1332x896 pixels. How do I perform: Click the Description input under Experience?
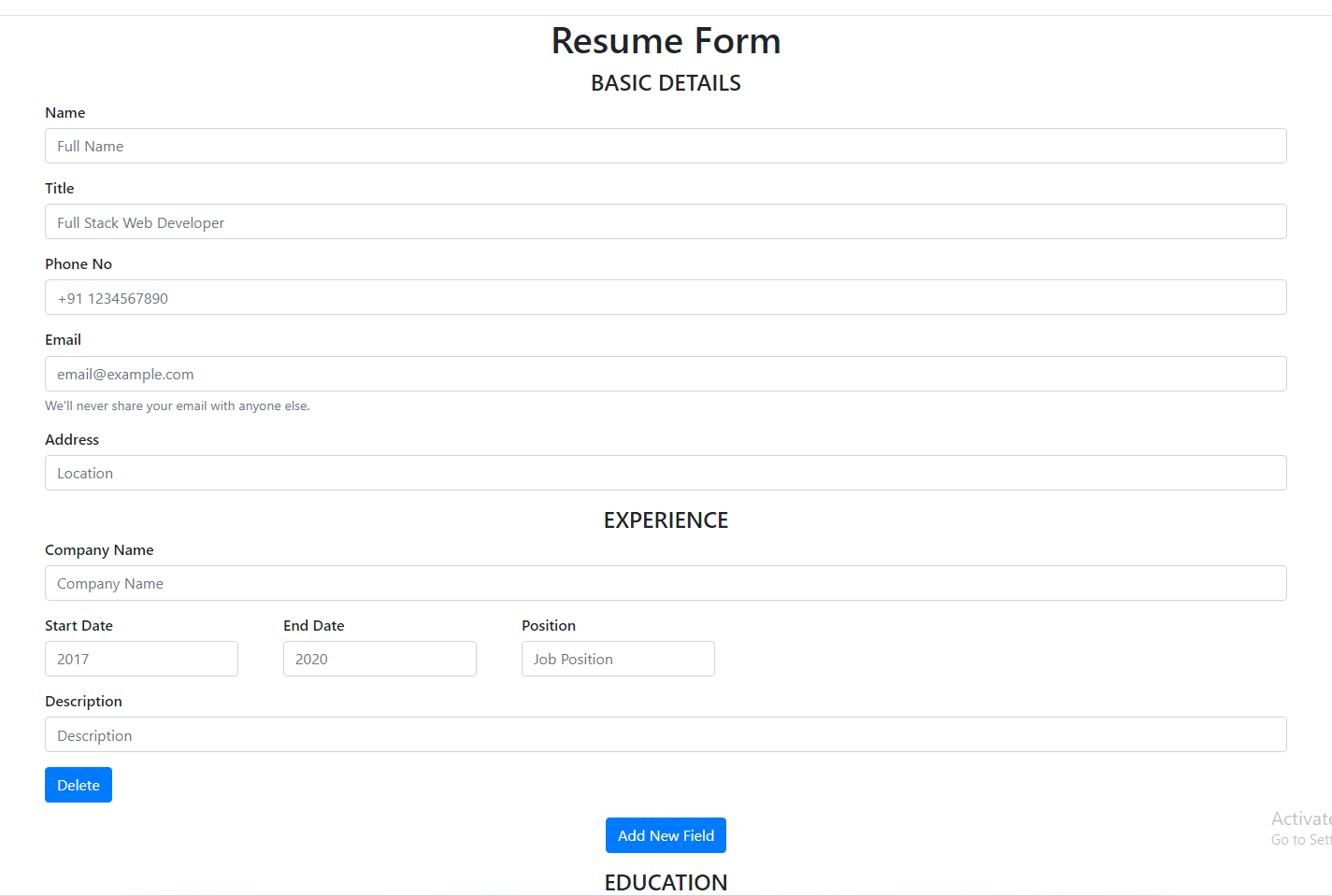coord(666,734)
